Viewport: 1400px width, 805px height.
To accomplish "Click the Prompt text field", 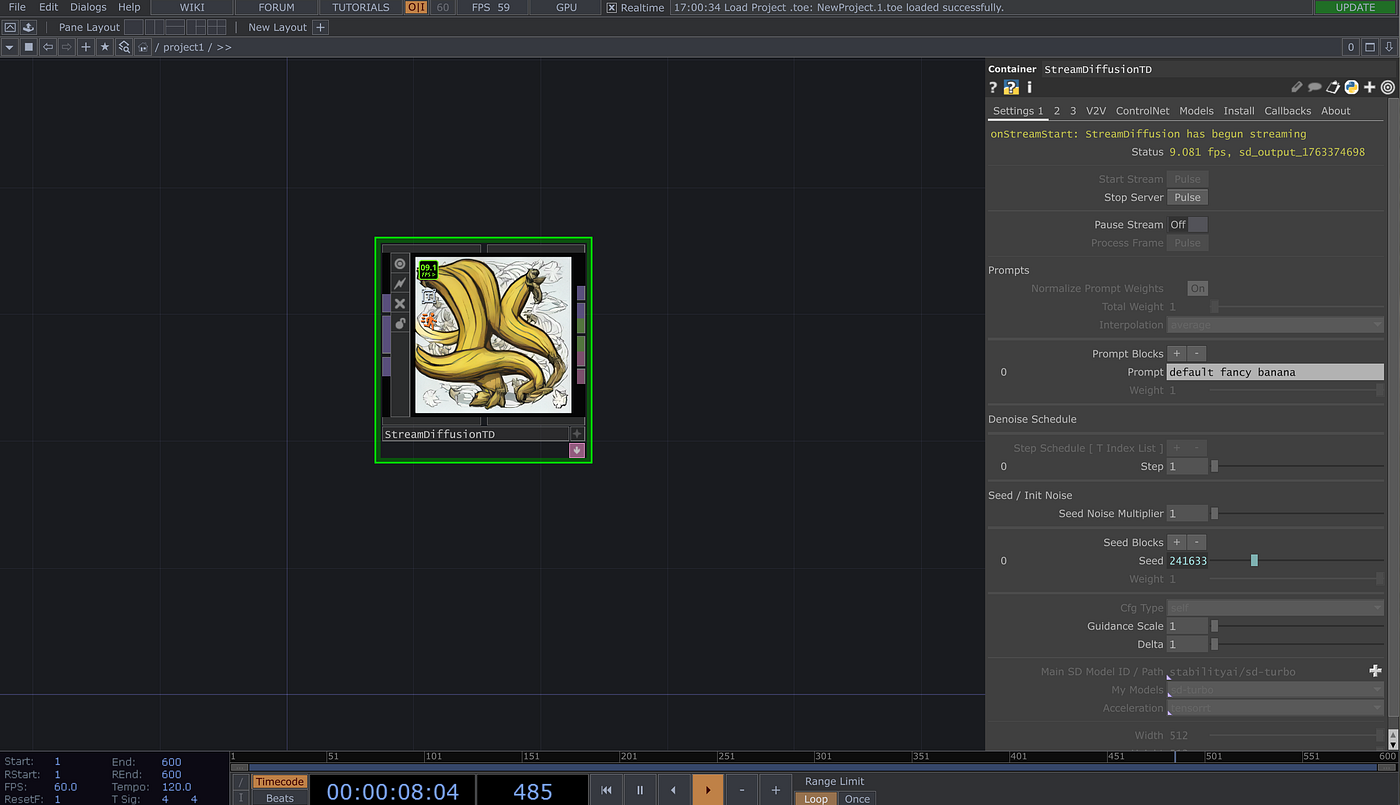I will pos(1276,372).
